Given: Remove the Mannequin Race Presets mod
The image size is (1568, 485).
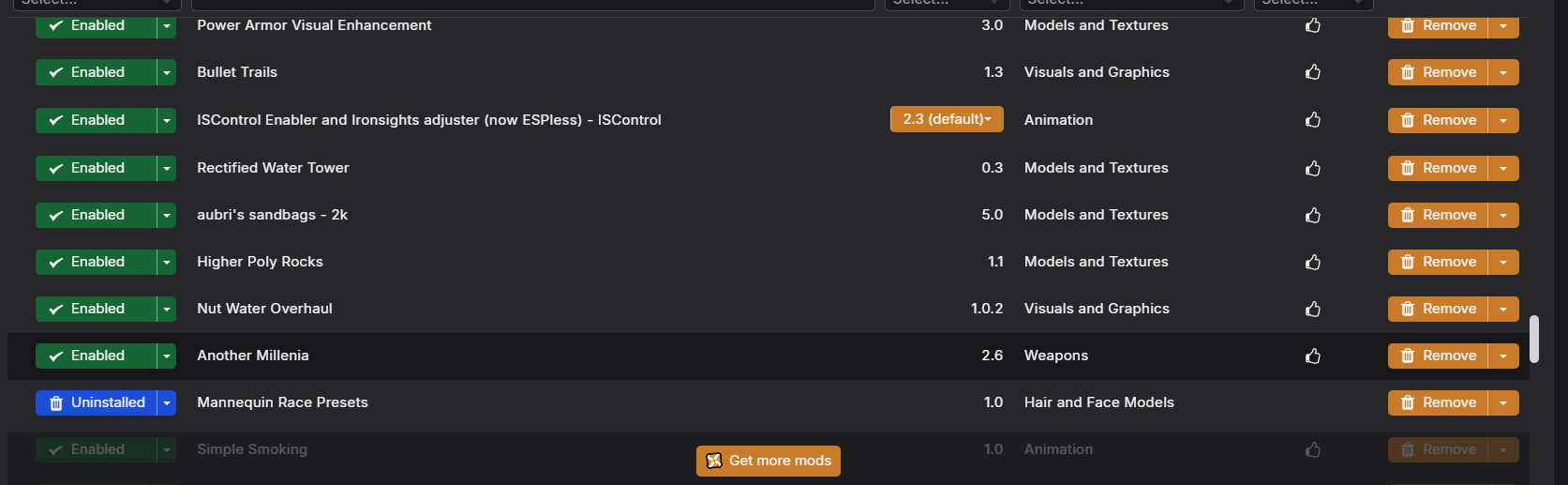Looking at the screenshot, I should [1438, 402].
